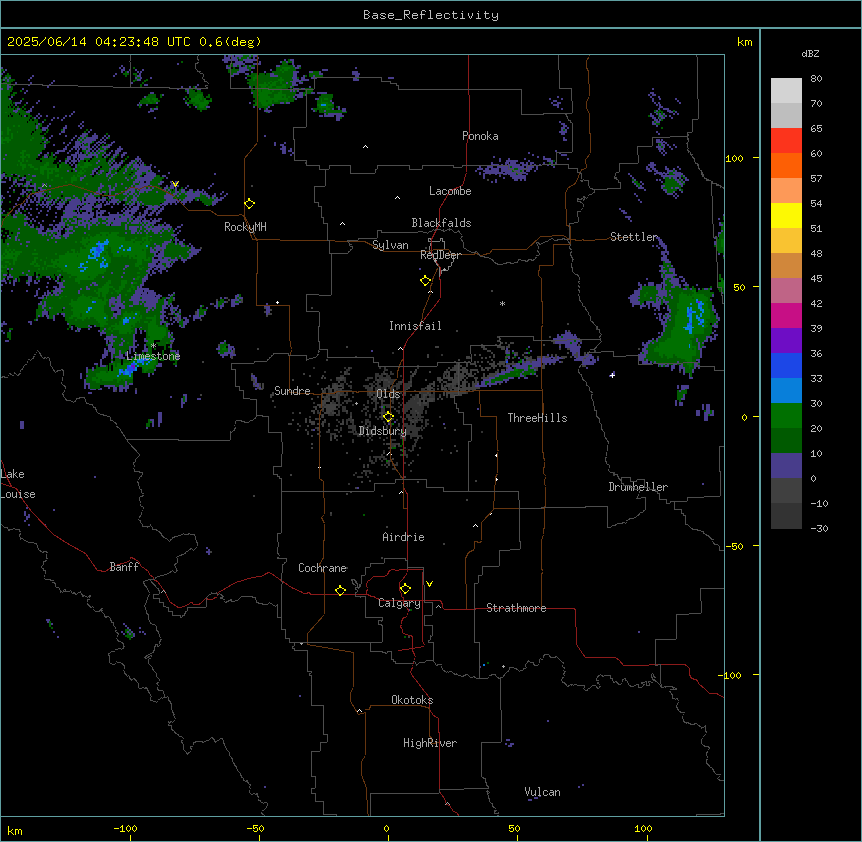Viewport: 862px width, 842px height.
Task: Select the magenta 39-42 dBZ swatch
Action: coord(786,315)
